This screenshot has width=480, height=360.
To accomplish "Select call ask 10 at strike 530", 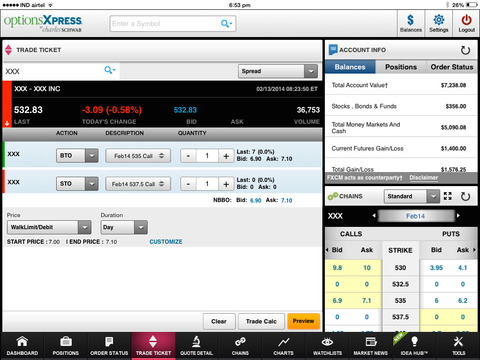I will 367,268.
